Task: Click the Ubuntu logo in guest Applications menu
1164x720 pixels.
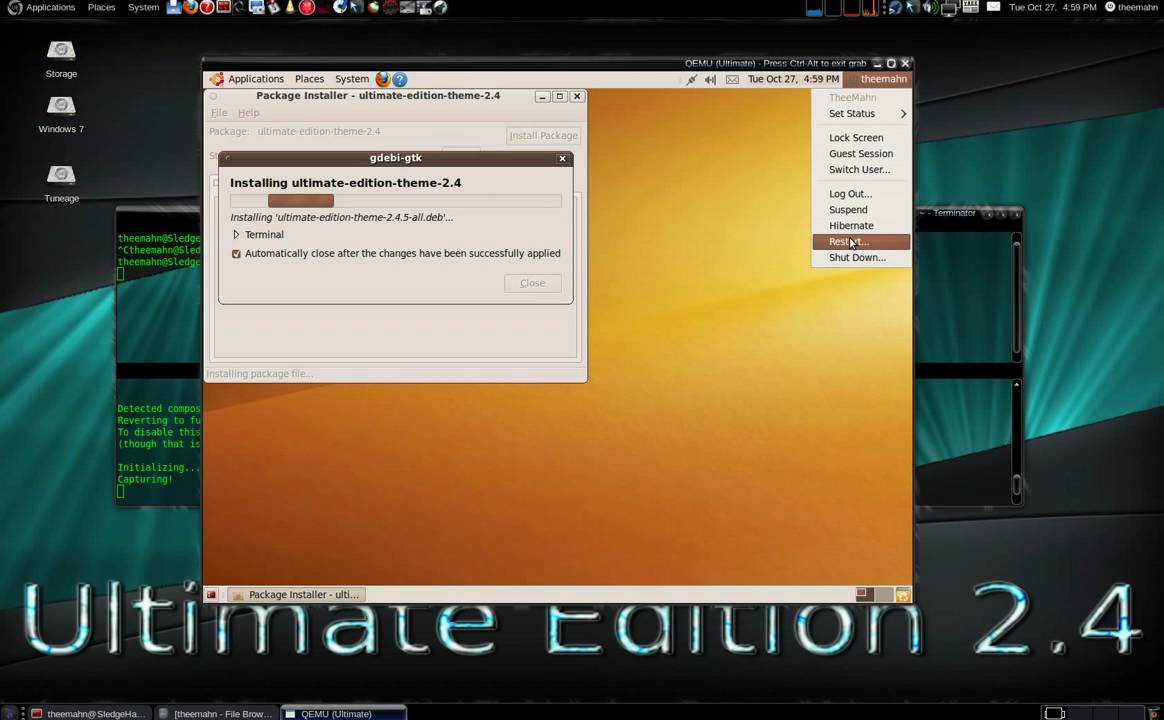Action: point(216,79)
